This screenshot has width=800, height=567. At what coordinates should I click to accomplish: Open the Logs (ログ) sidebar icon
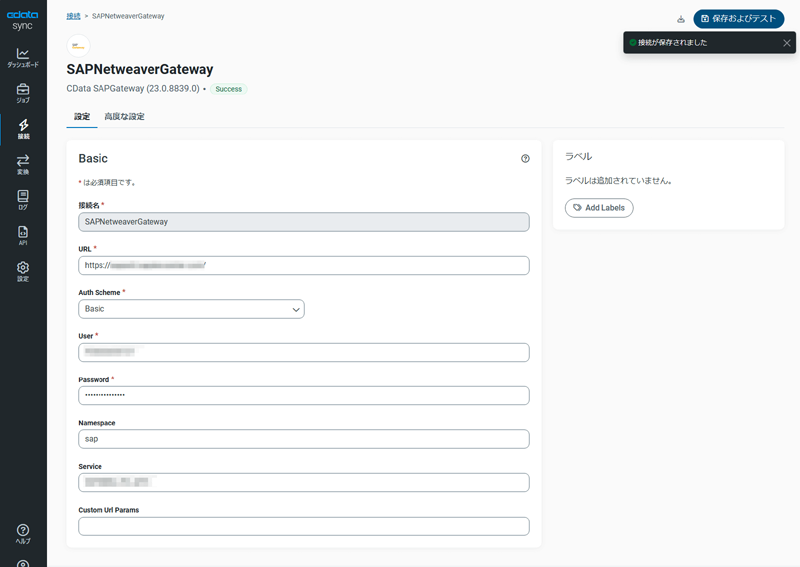tap(23, 200)
